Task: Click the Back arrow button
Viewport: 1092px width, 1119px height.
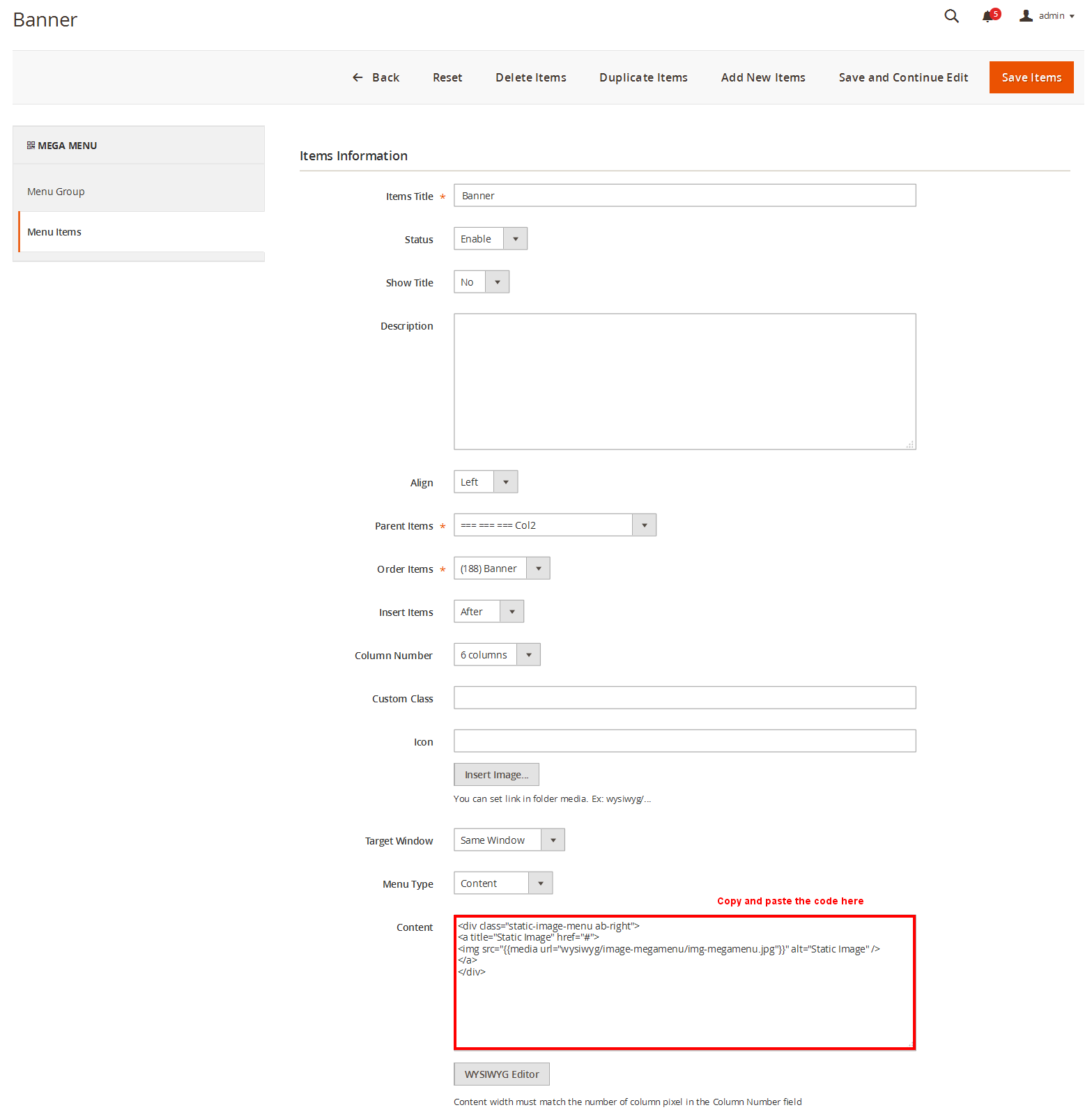Action: [376, 77]
